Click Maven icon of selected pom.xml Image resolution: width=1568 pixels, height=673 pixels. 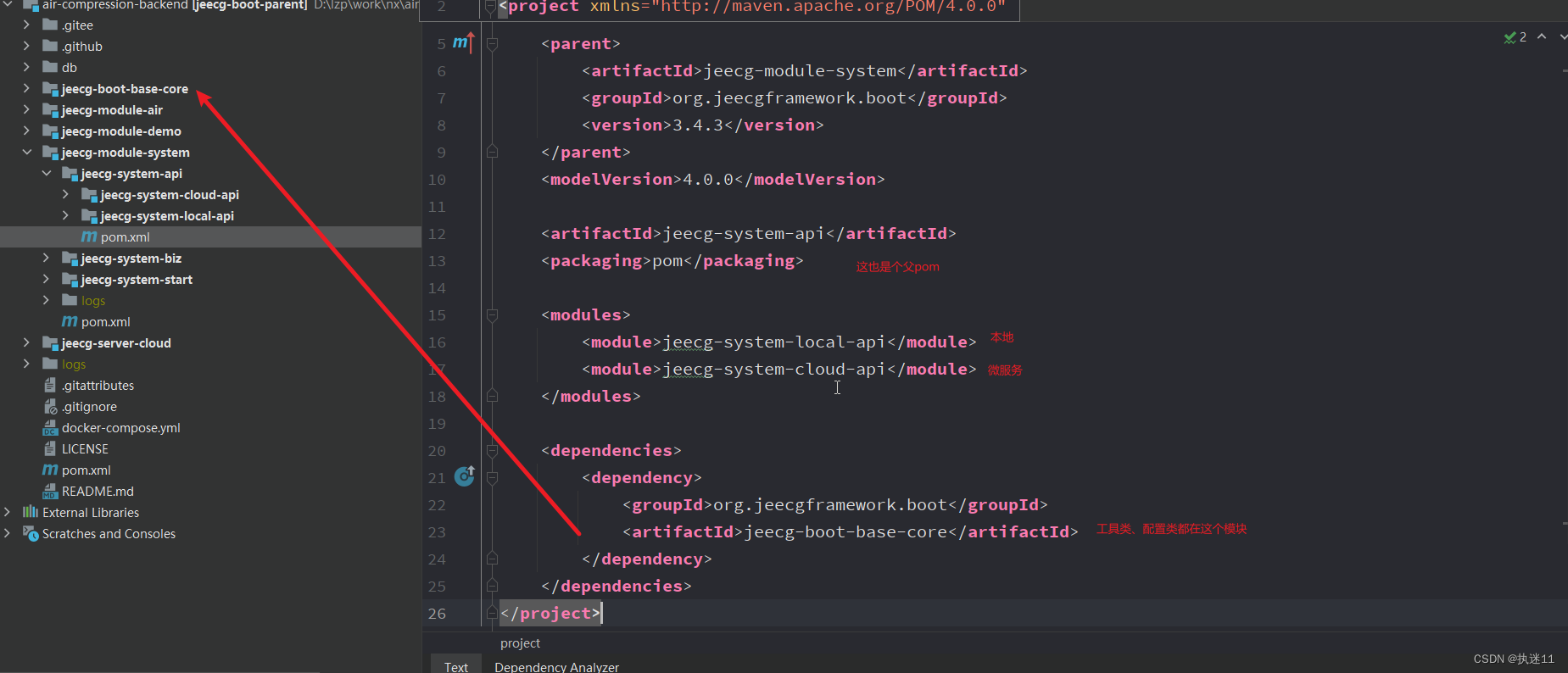pyautogui.click(x=89, y=236)
